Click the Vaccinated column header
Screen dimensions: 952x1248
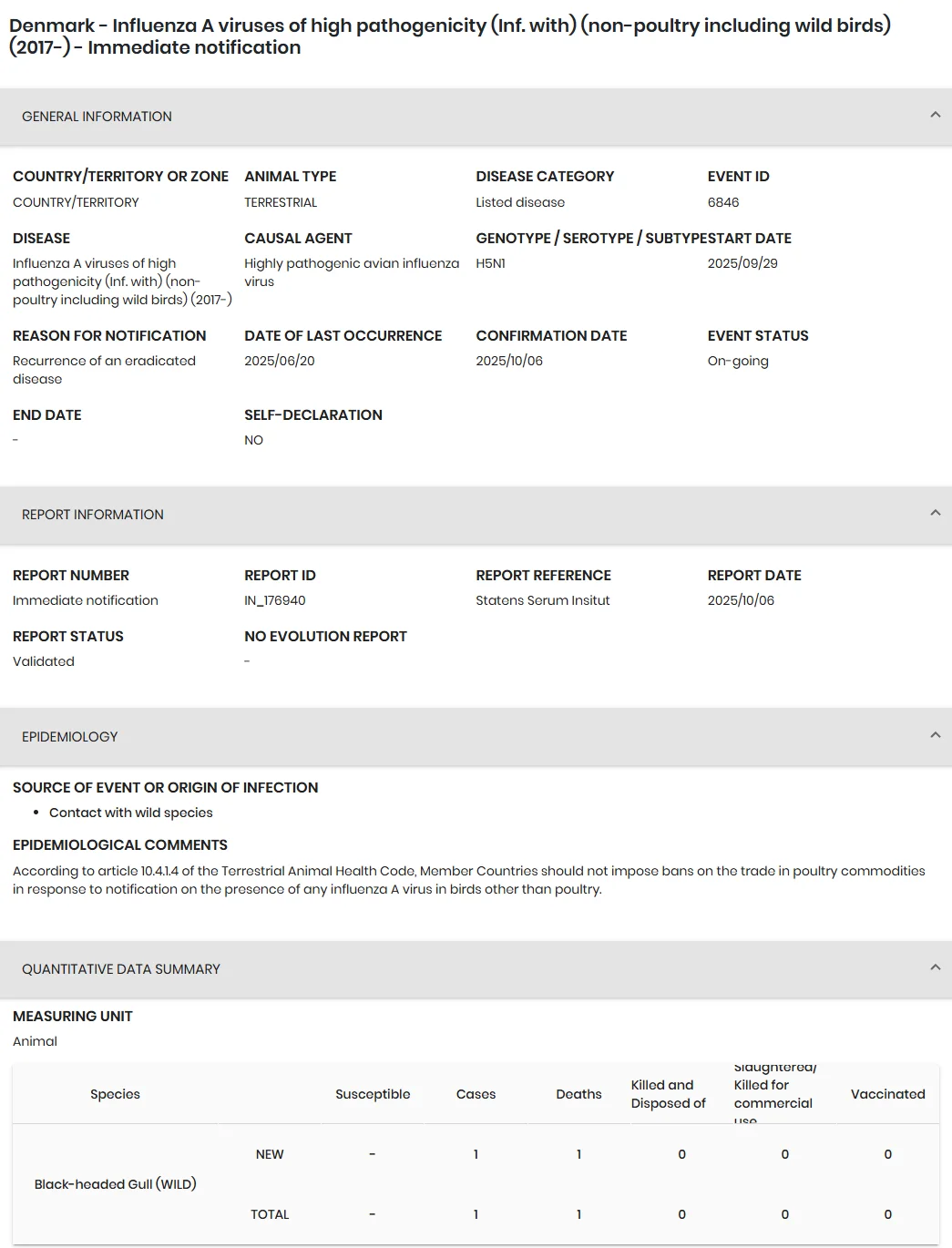click(x=888, y=1094)
